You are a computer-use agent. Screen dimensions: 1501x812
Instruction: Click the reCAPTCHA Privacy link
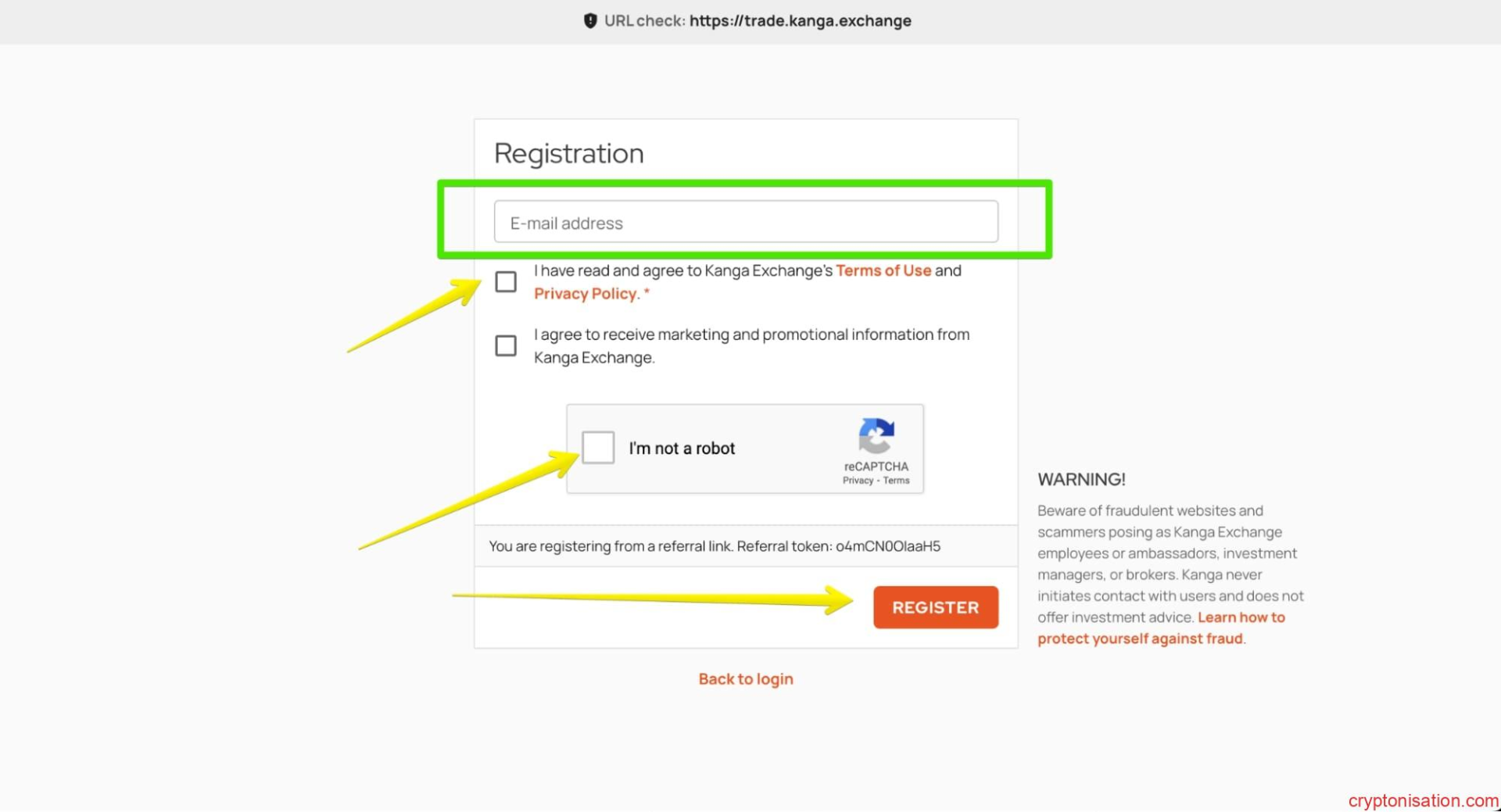point(858,481)
